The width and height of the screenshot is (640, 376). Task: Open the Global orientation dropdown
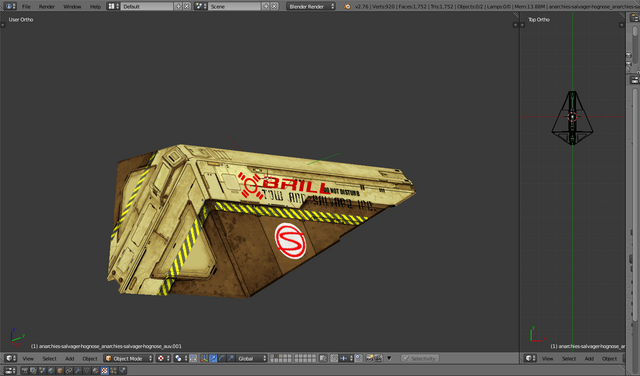[x=251, y=358]
